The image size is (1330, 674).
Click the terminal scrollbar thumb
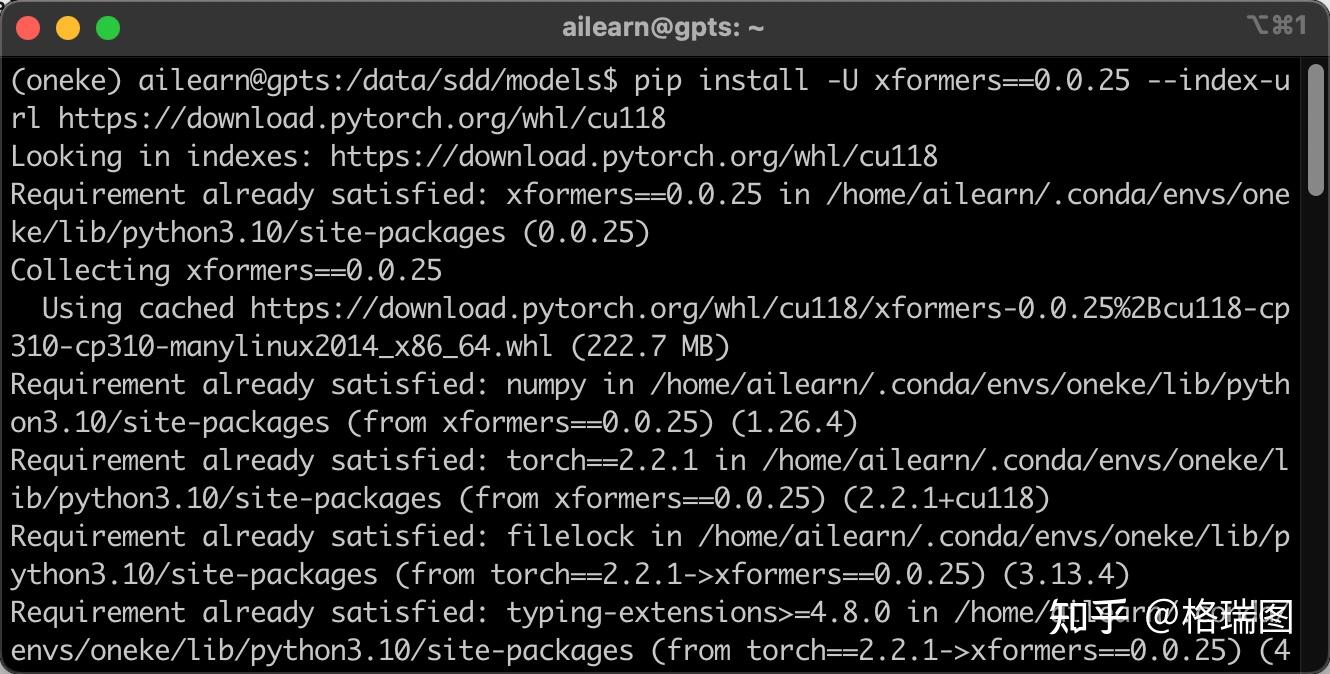1316,130
